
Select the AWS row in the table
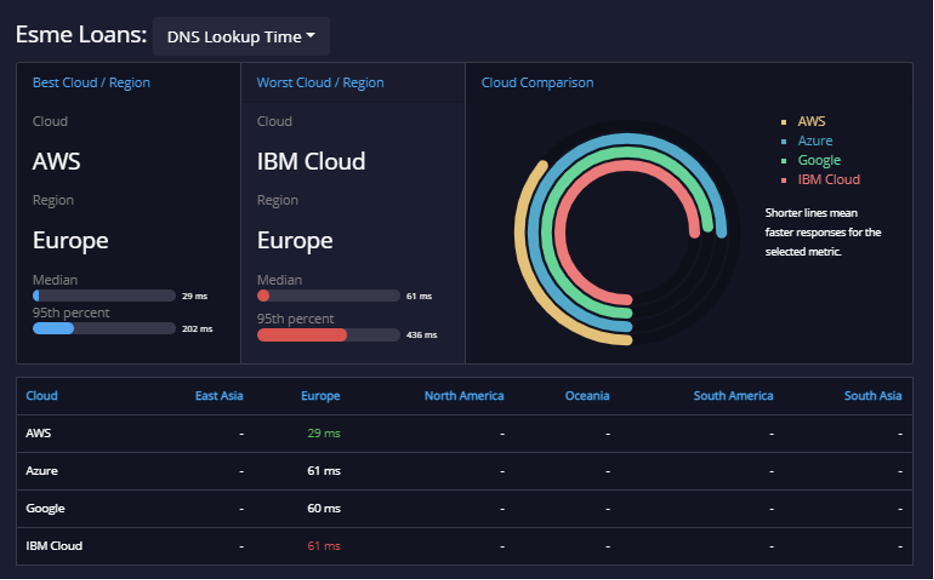(x=465, y=434)
